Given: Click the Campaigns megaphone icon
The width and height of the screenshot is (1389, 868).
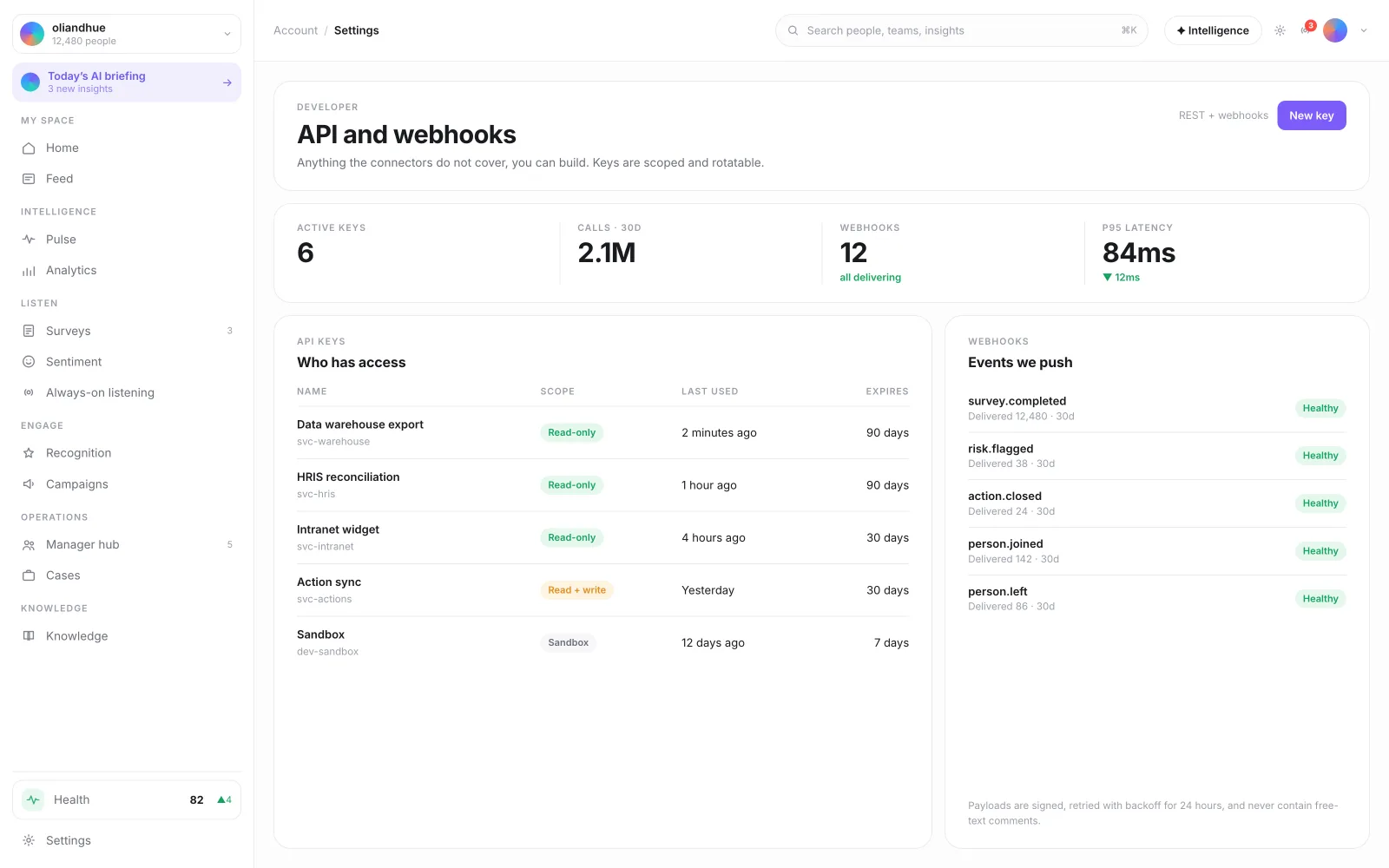Looking at the screenshot, I should pos(29,484).
